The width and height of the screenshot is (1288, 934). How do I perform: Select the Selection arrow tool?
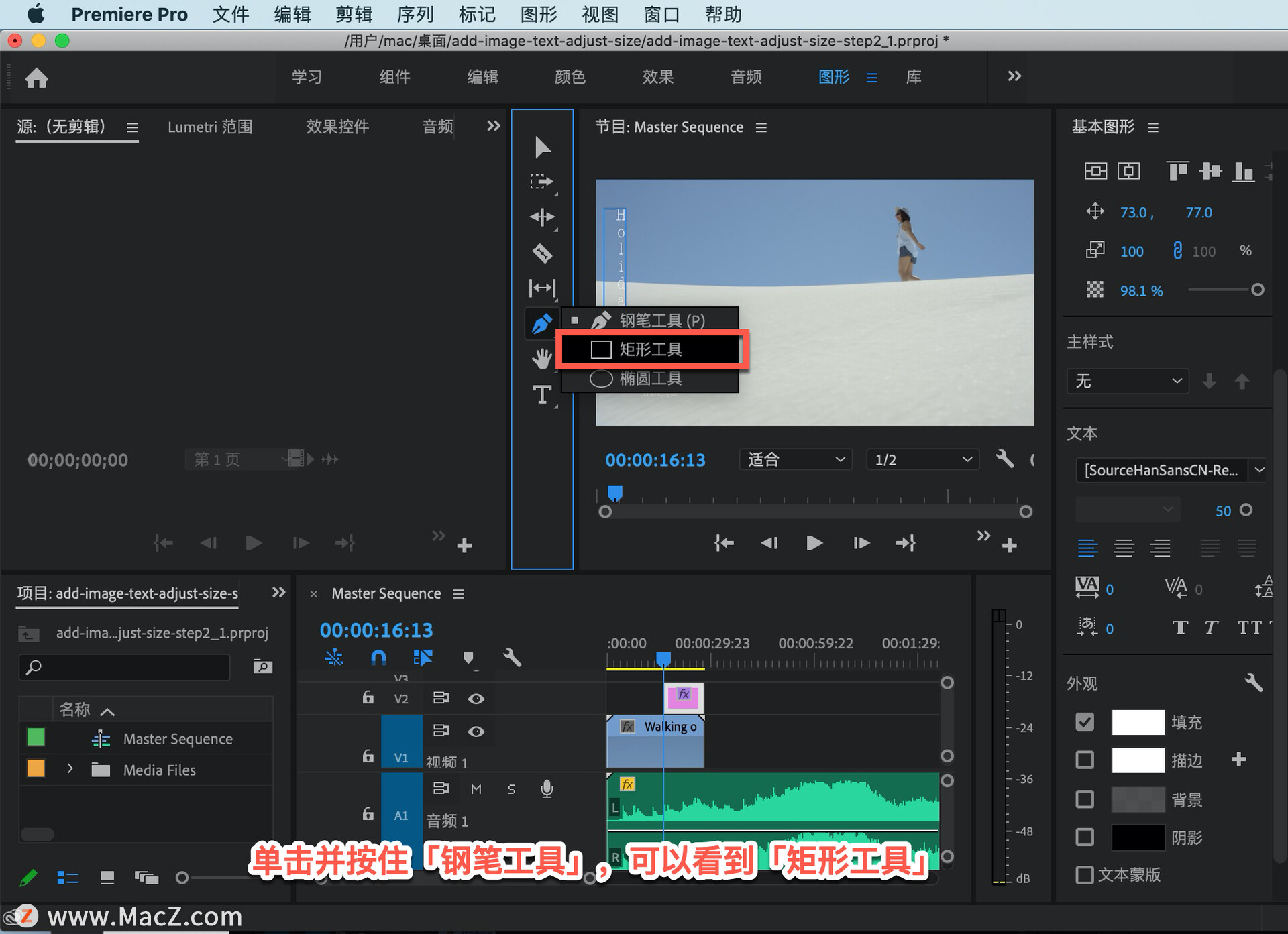542,147
